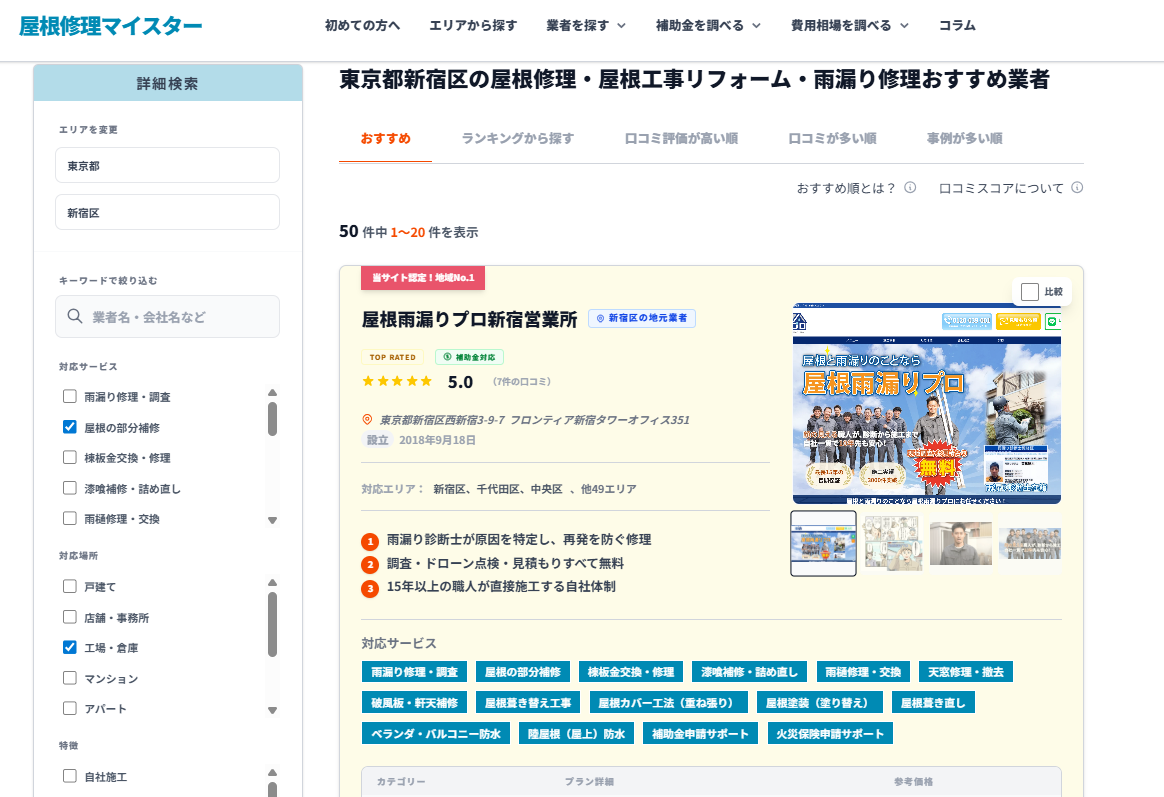Screen dimensions: 1164x797
Task: Uncheck the 屋根の部分補修 checkbox
Action: [x=70, y=427]
